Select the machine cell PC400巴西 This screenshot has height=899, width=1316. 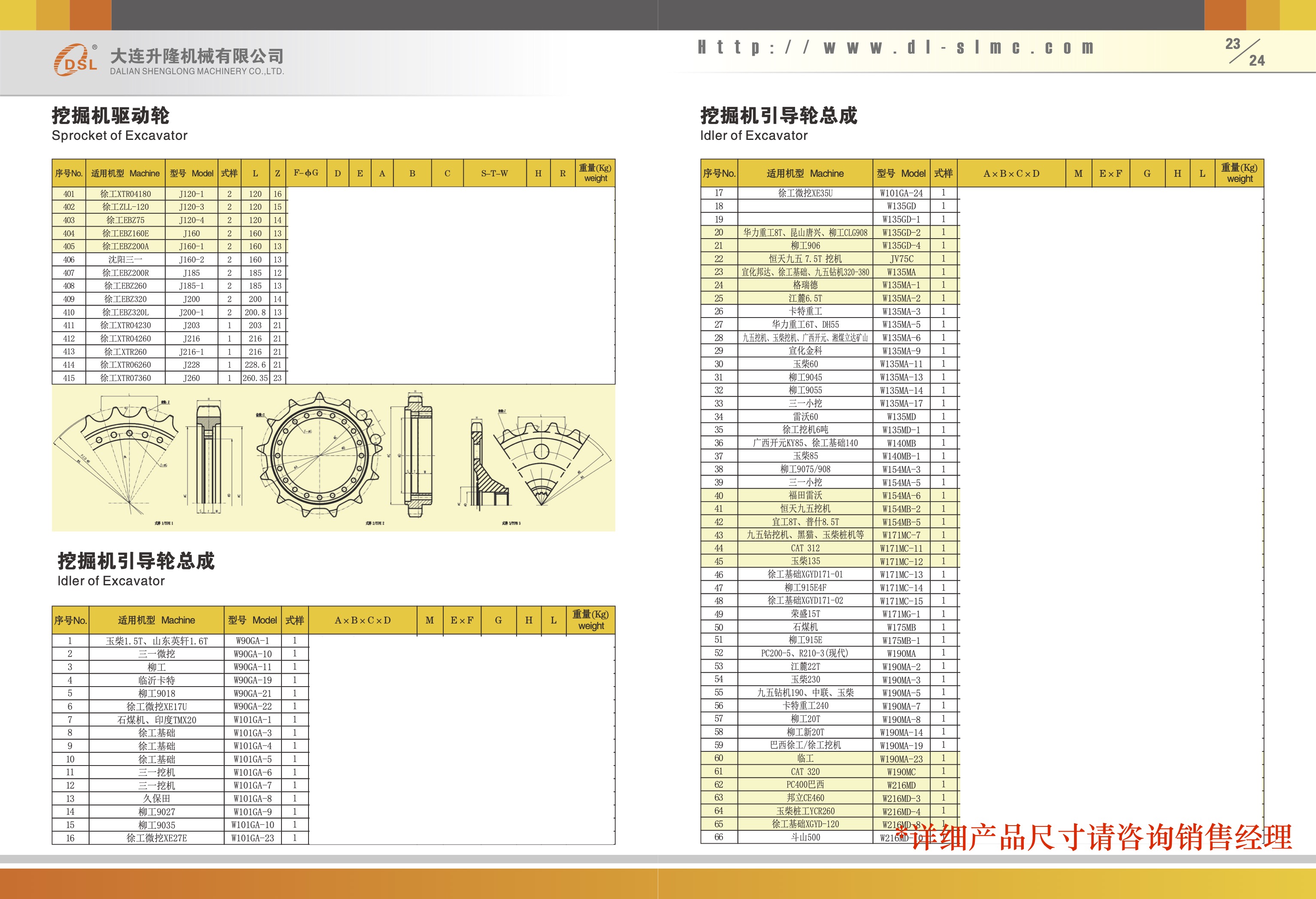click(805, 784)
